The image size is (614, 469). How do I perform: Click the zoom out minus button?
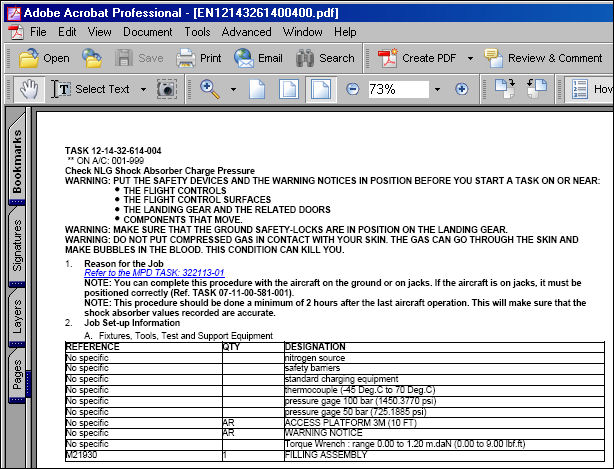tap(352, 89)
